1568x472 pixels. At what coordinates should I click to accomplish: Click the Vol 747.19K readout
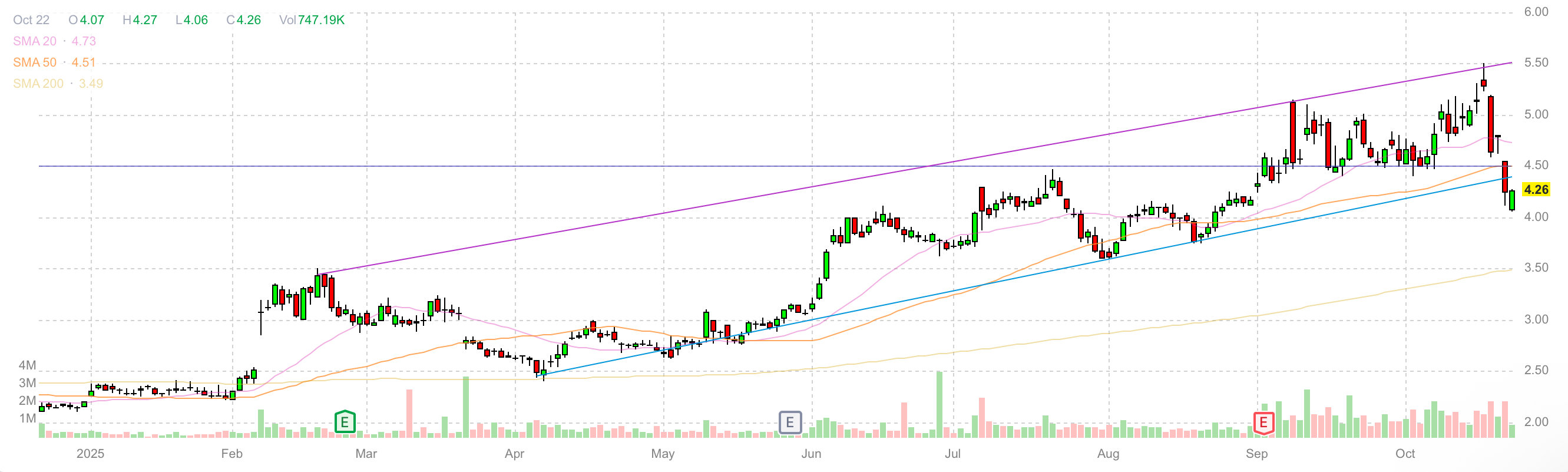click(x=312, y=20)
